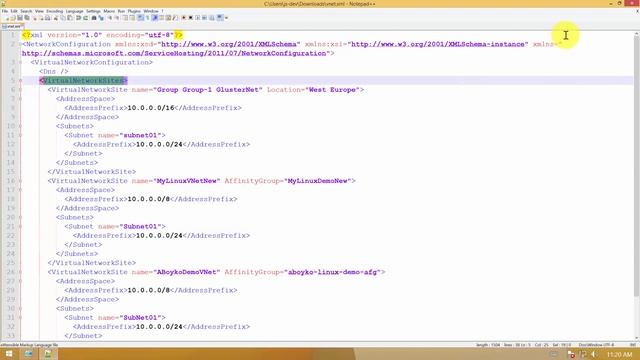
Task: Click the XMLSchema URL on line 2
Action: click(229, 44)
